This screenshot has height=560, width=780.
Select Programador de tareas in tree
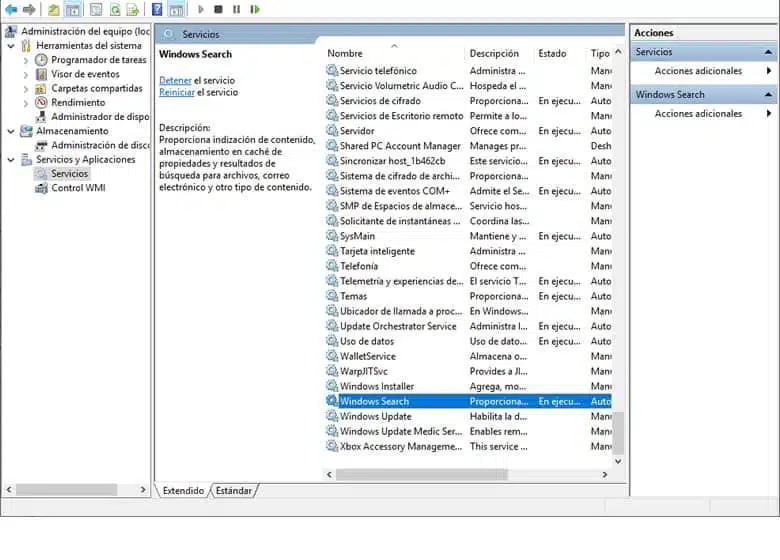point(98,60)
